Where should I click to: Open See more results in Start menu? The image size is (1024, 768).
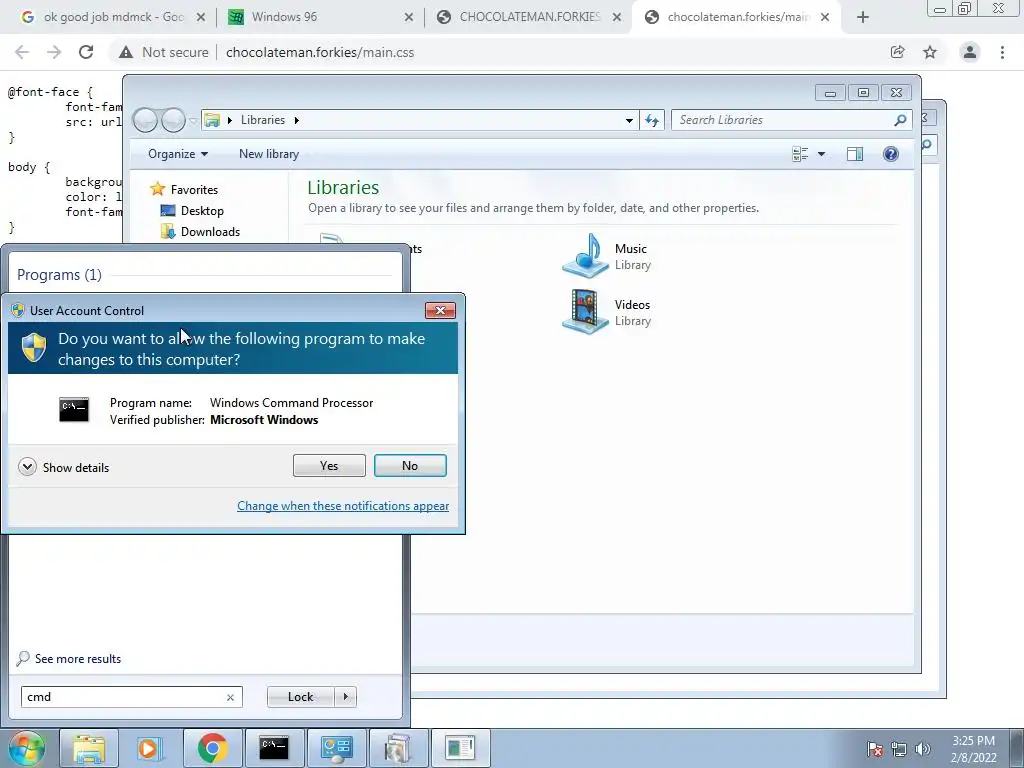pos(69,658)
